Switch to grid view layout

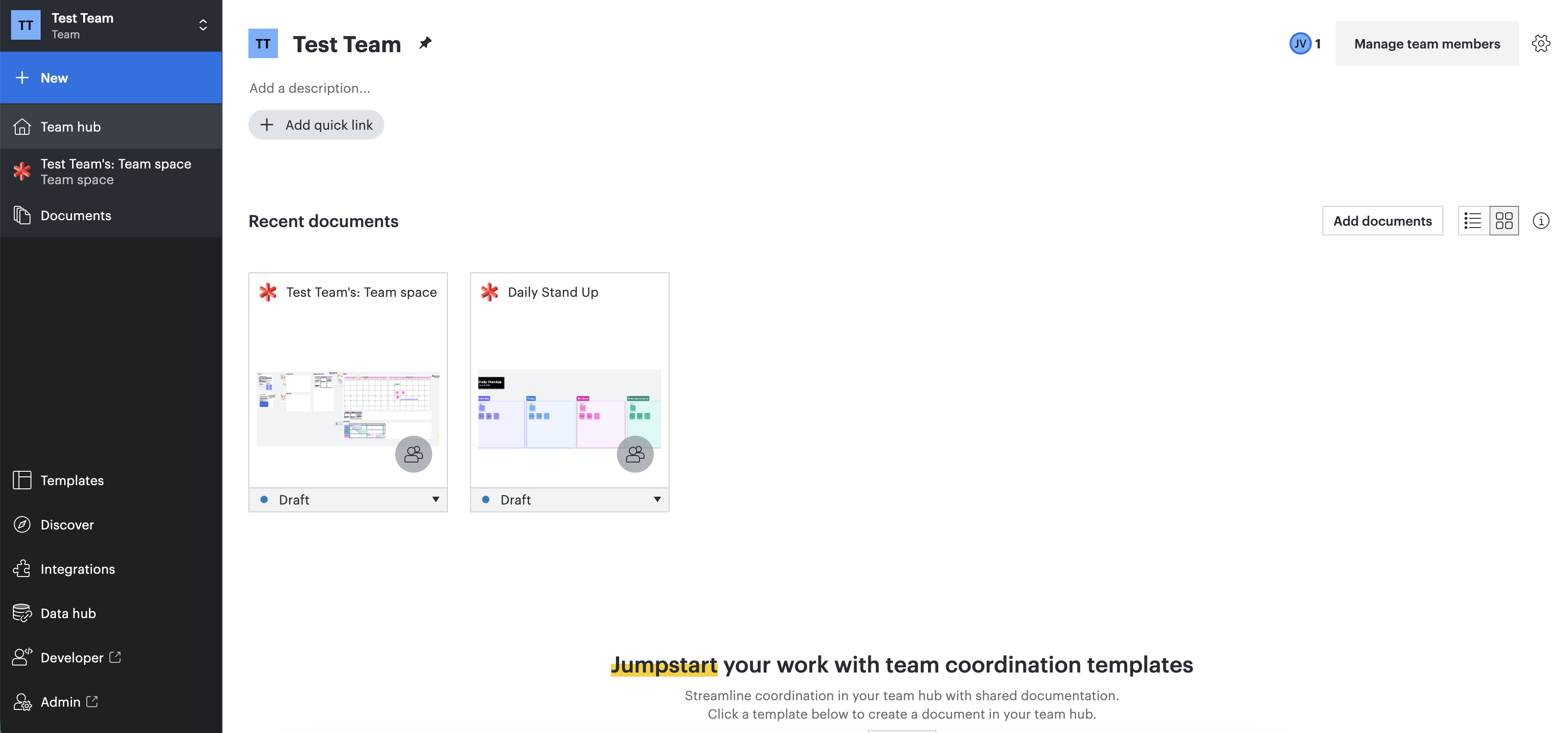click(1503, 221)
